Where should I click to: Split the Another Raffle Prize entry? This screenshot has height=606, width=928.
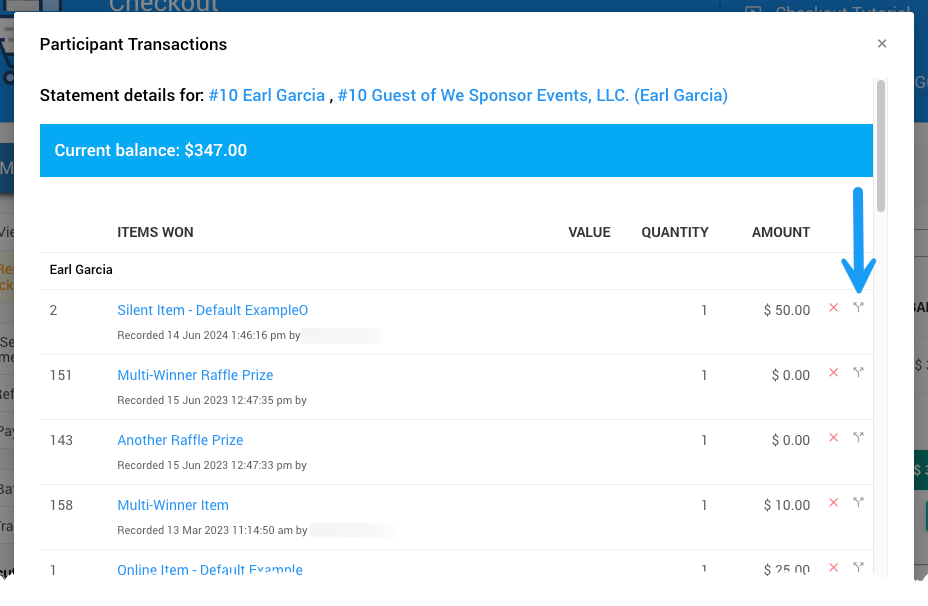tap(858, 438)
